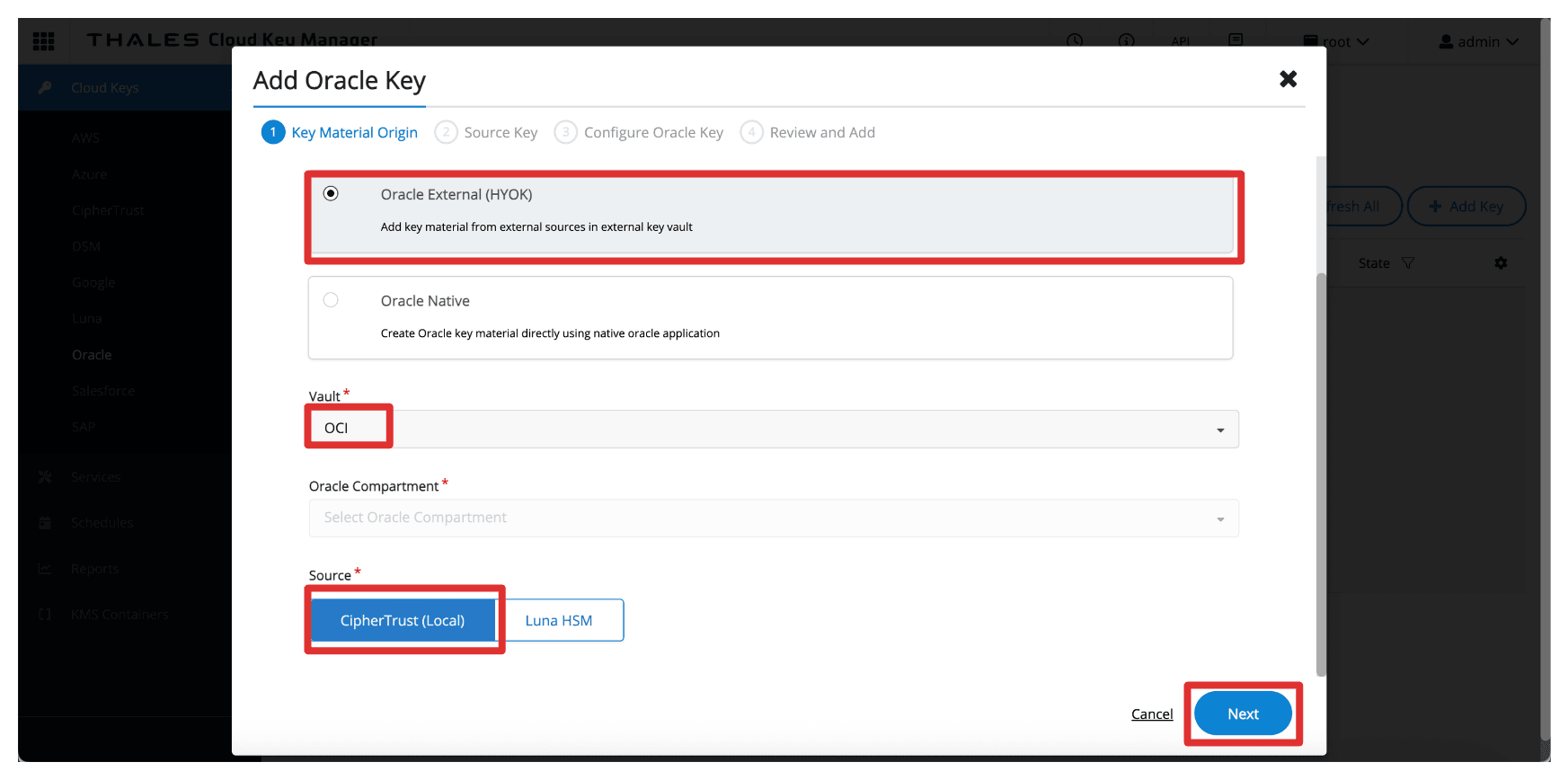Open the table settings gear icon
The width and height of the screenshot is (1568, 780).
[x=1501, y=262]
